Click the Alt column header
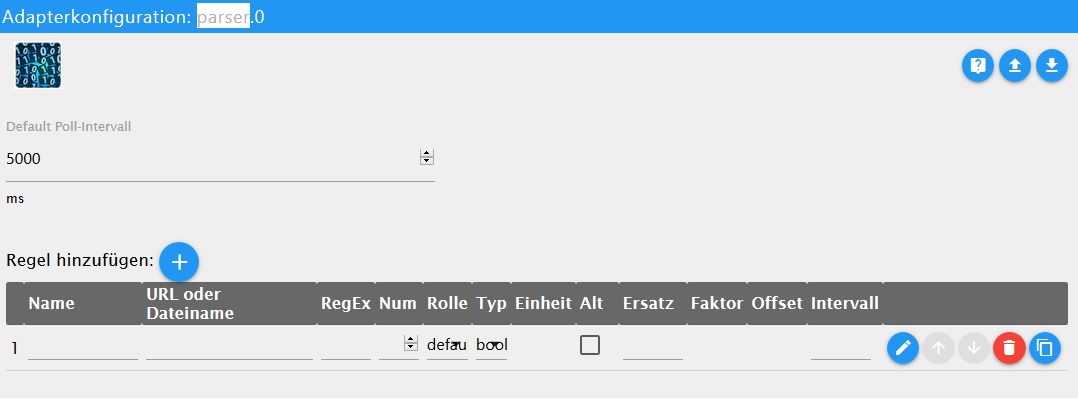 tap(591, 303)
